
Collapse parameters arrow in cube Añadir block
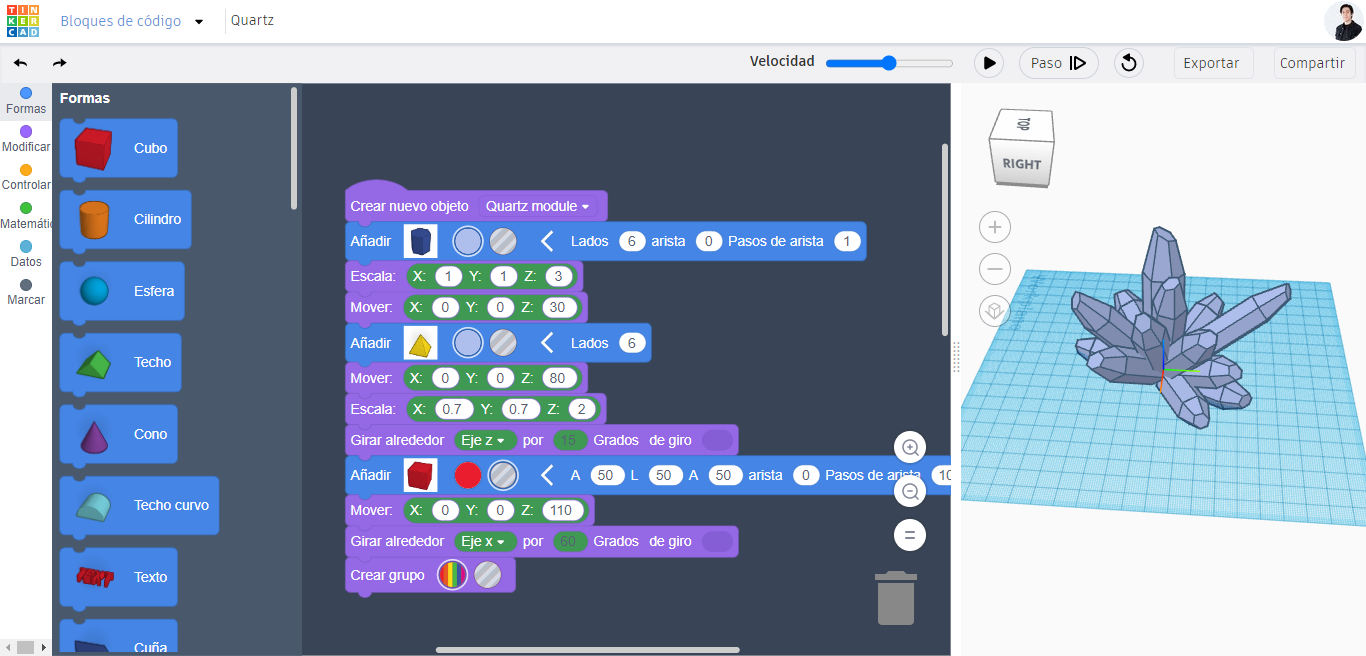[547, 475]
